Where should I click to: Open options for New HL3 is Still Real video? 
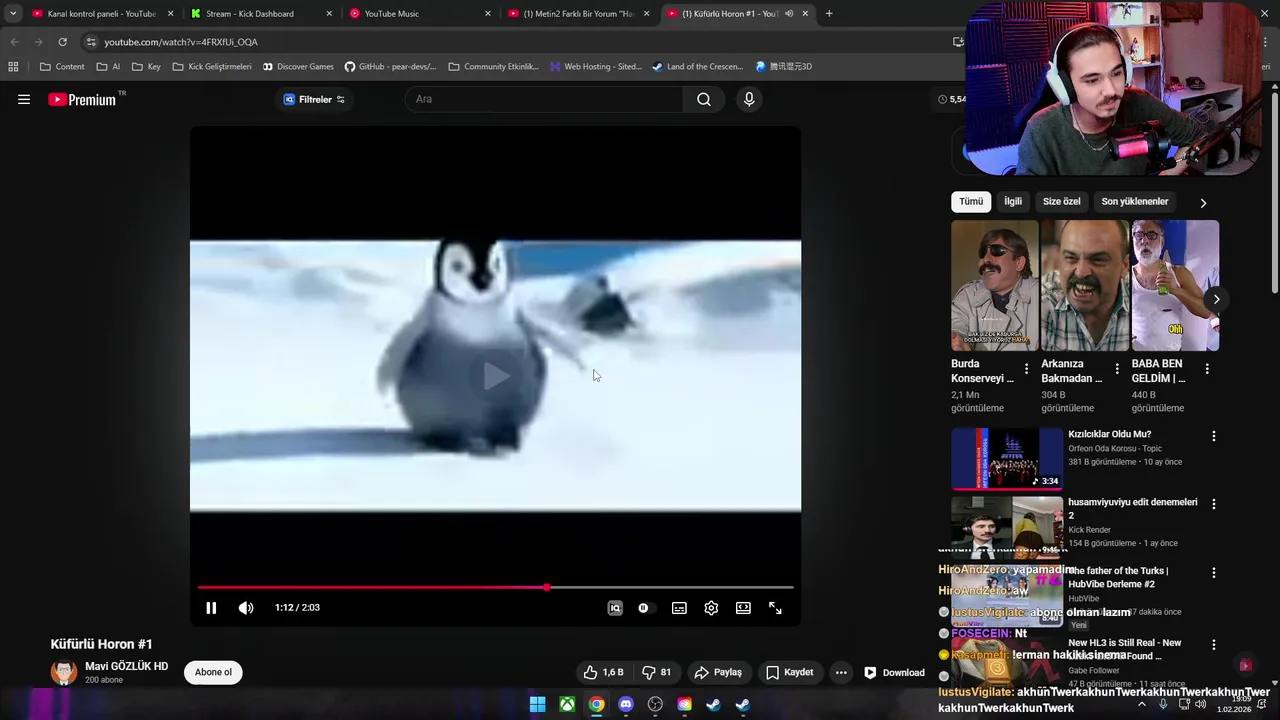click(1214, 645)
